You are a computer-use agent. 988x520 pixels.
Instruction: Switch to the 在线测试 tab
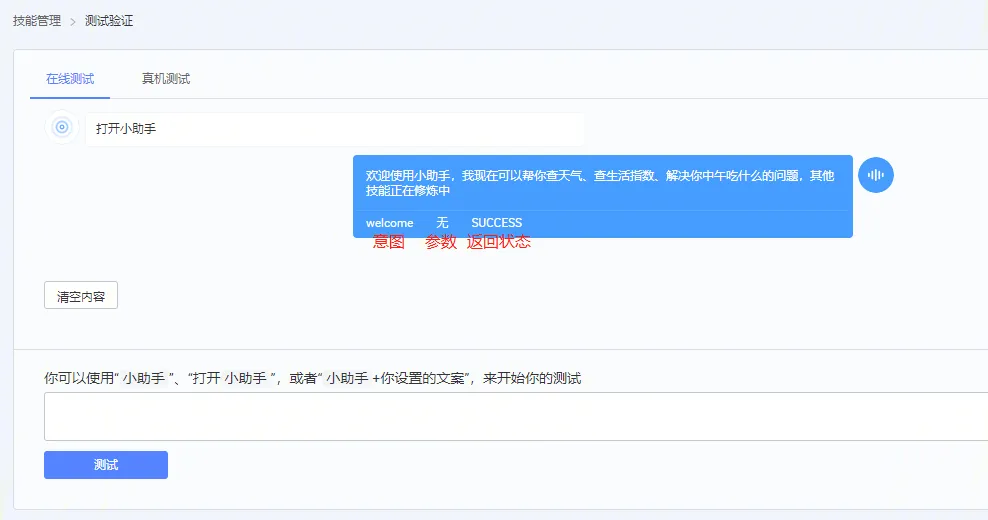click(70, 79)
